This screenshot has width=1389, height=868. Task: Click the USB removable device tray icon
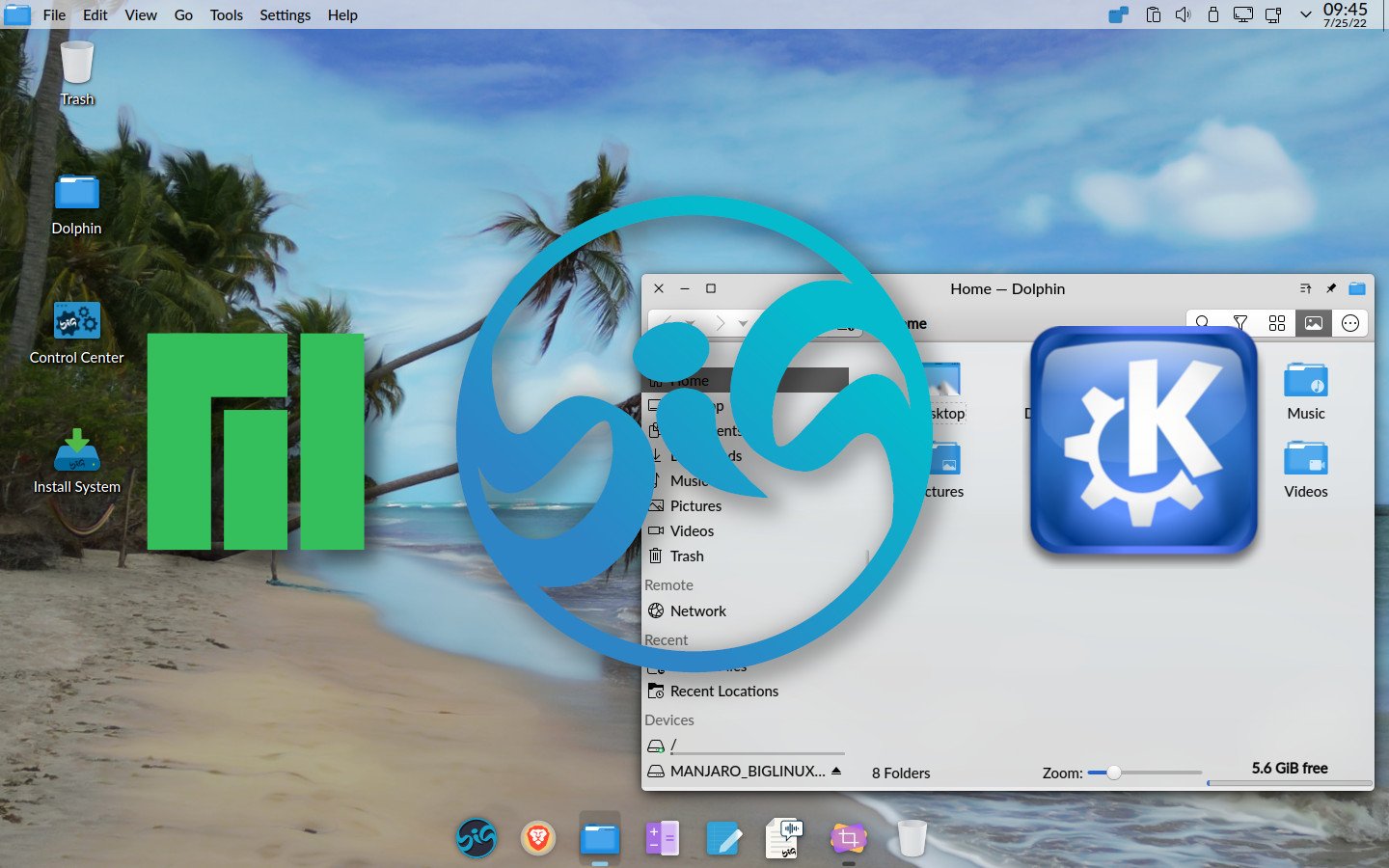click(x=1213, y=14)
